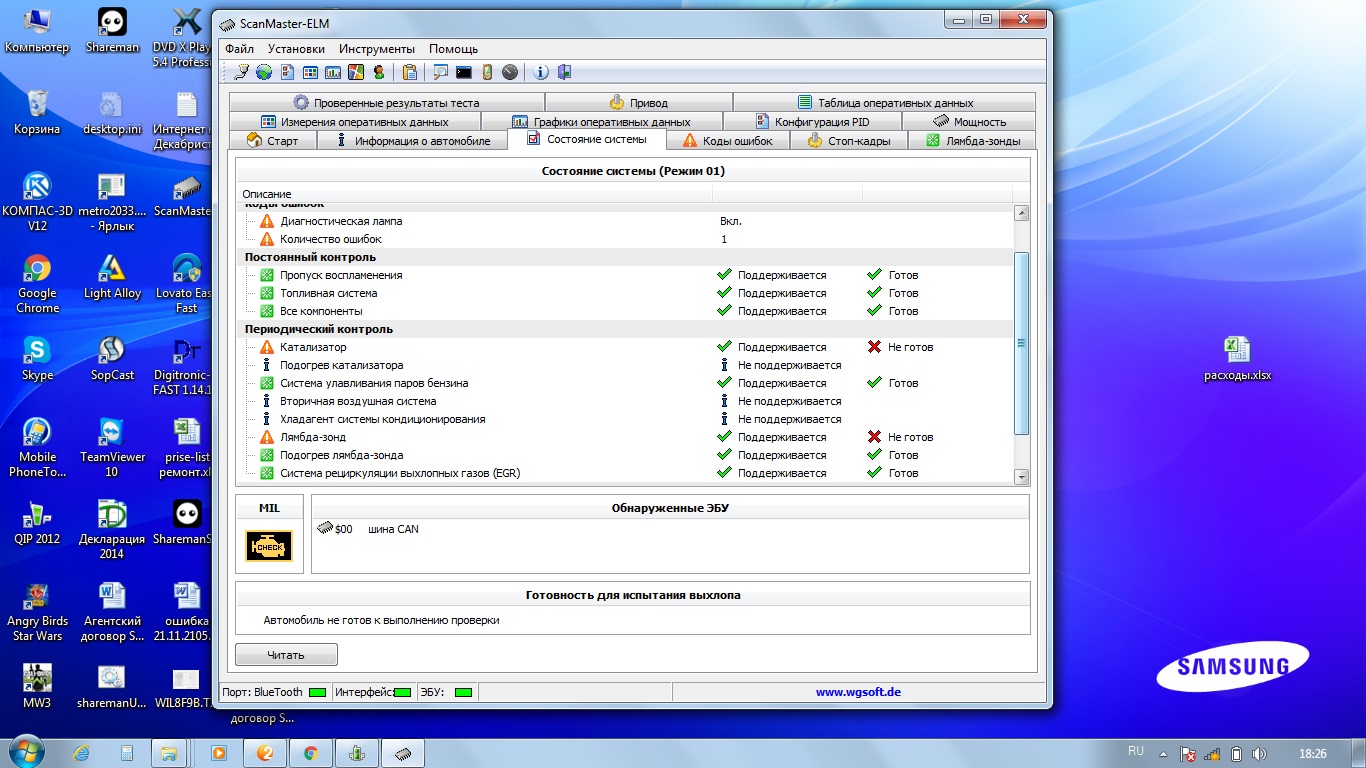Click the gauge dial toolbar icon
The width and height of the screenshot is (1366, 768).
pyautogui.click(x=510, y=72)
